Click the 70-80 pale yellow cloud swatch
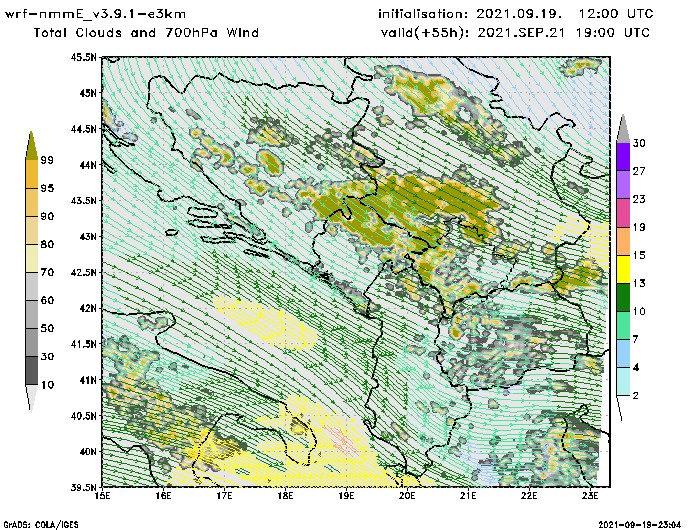The height and width of the screenshot is (530, 700). [32, 259]
